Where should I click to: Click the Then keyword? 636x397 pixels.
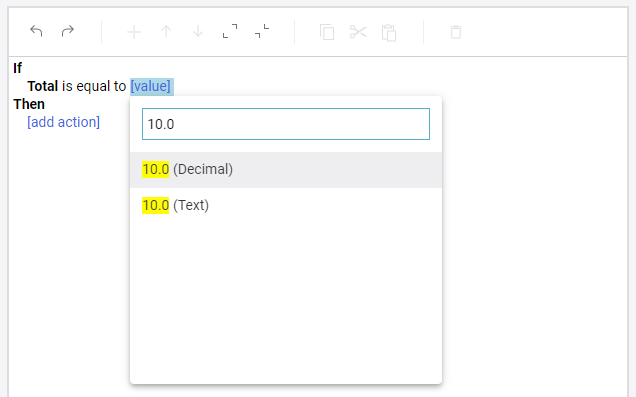click(29, 104)
